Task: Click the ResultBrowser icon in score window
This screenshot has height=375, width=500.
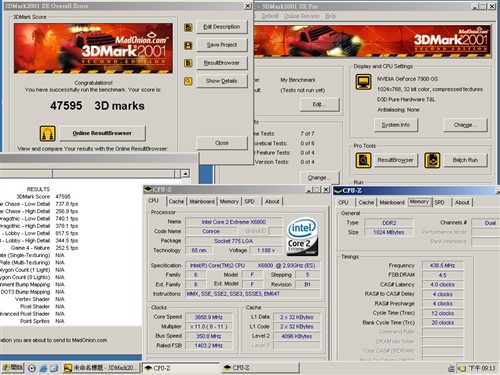Action: click(x=188, y=63)
